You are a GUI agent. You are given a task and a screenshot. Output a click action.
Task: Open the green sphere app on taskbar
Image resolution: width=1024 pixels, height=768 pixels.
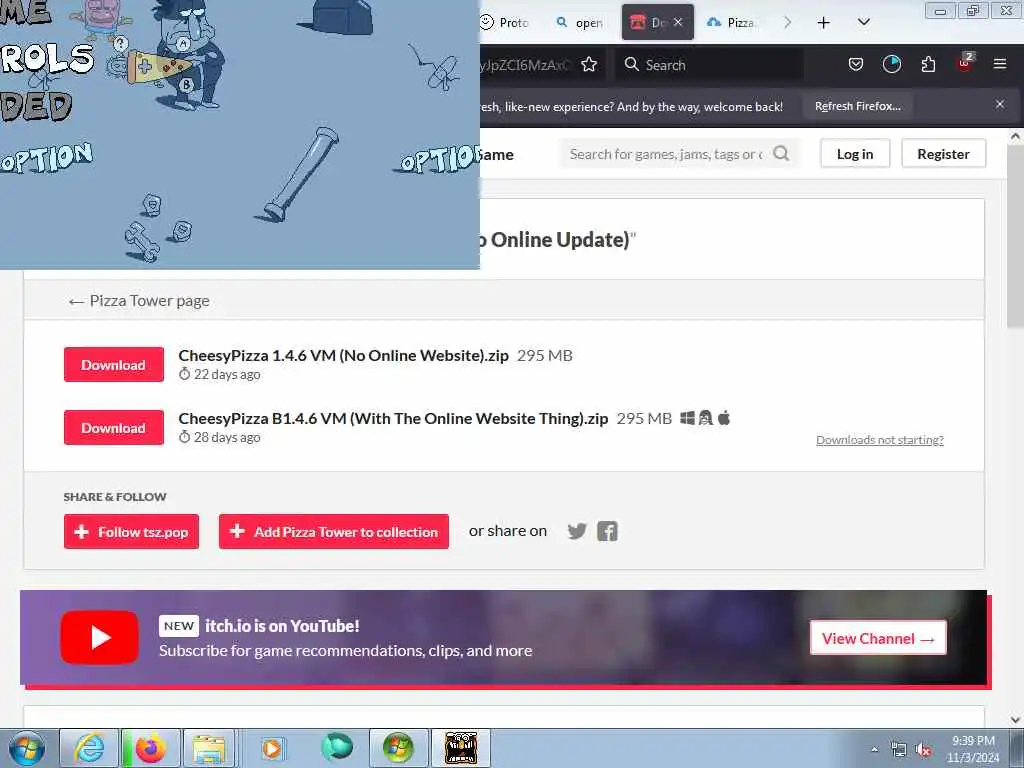(337, 747)
